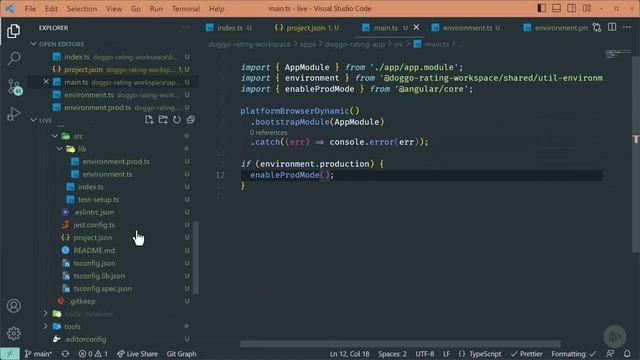Open test-setup.ts file
This screenshot has height=360, width=640.
pos(98,200)
